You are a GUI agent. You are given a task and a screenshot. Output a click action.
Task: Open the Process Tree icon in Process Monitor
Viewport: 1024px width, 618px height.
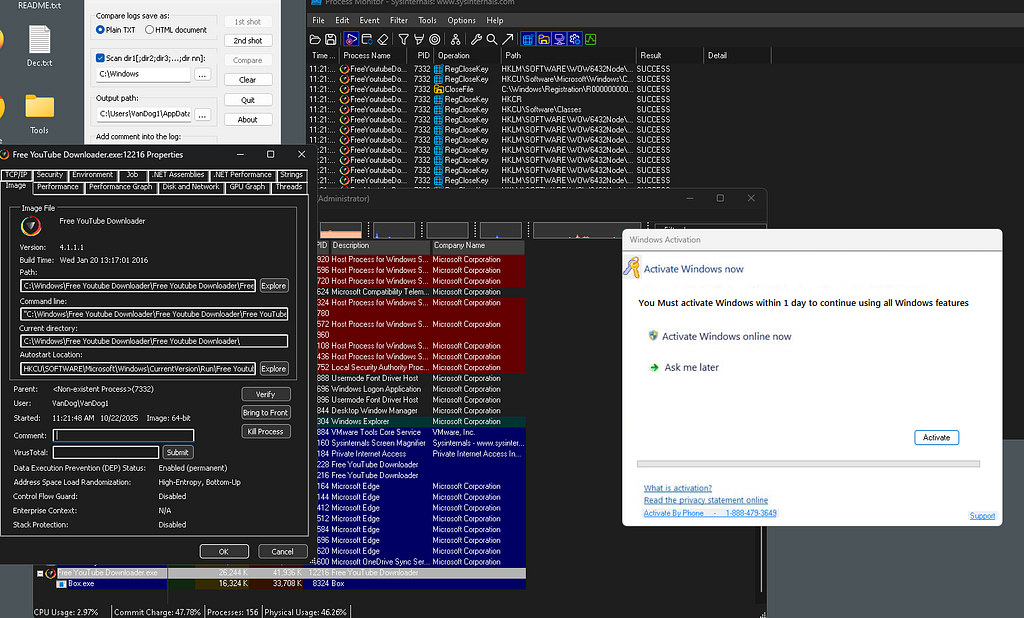(455, 39)
